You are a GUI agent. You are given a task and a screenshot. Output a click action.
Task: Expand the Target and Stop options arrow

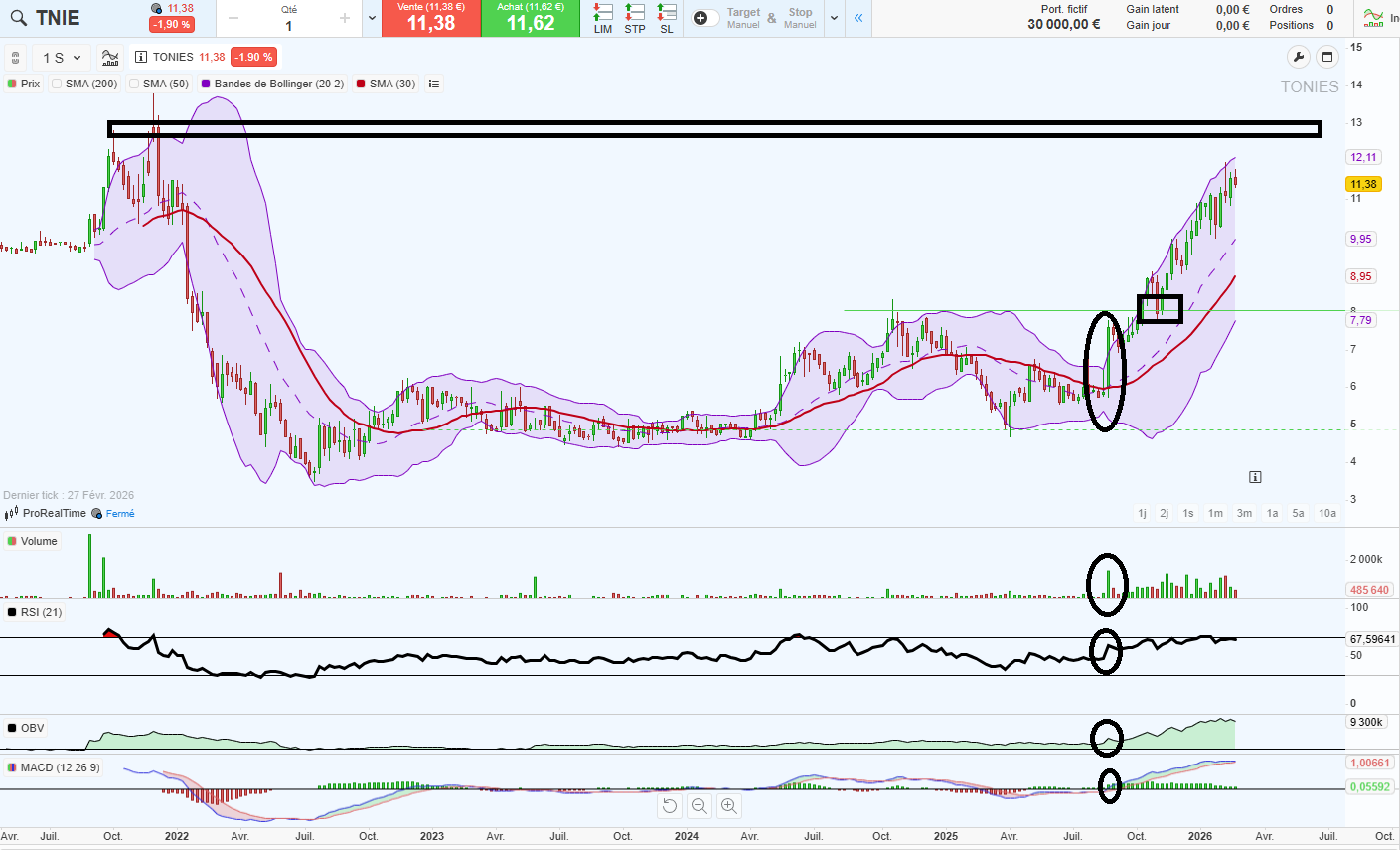tap(834, 18)
